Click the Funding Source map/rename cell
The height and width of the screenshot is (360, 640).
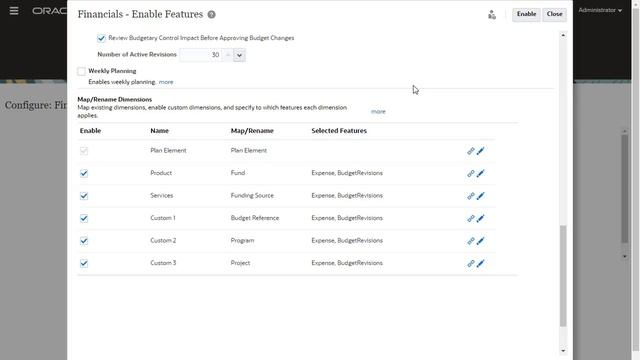pyautogui.click(x=252, y=196)
